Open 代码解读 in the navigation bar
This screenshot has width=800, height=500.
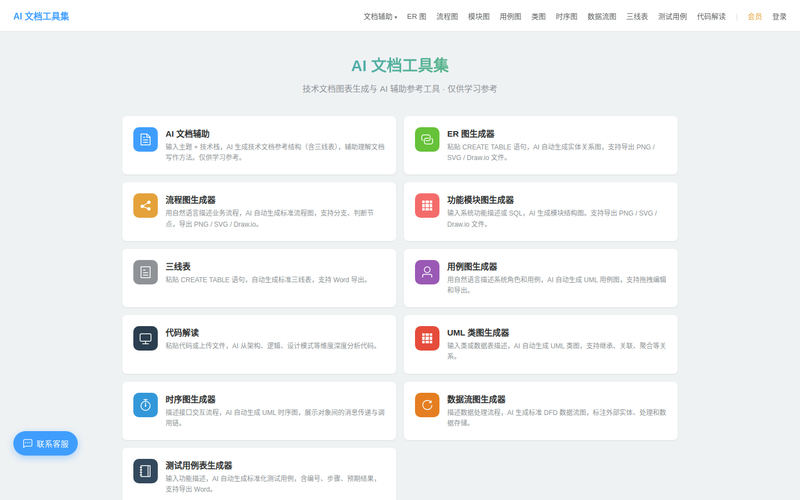coord(711,16)
